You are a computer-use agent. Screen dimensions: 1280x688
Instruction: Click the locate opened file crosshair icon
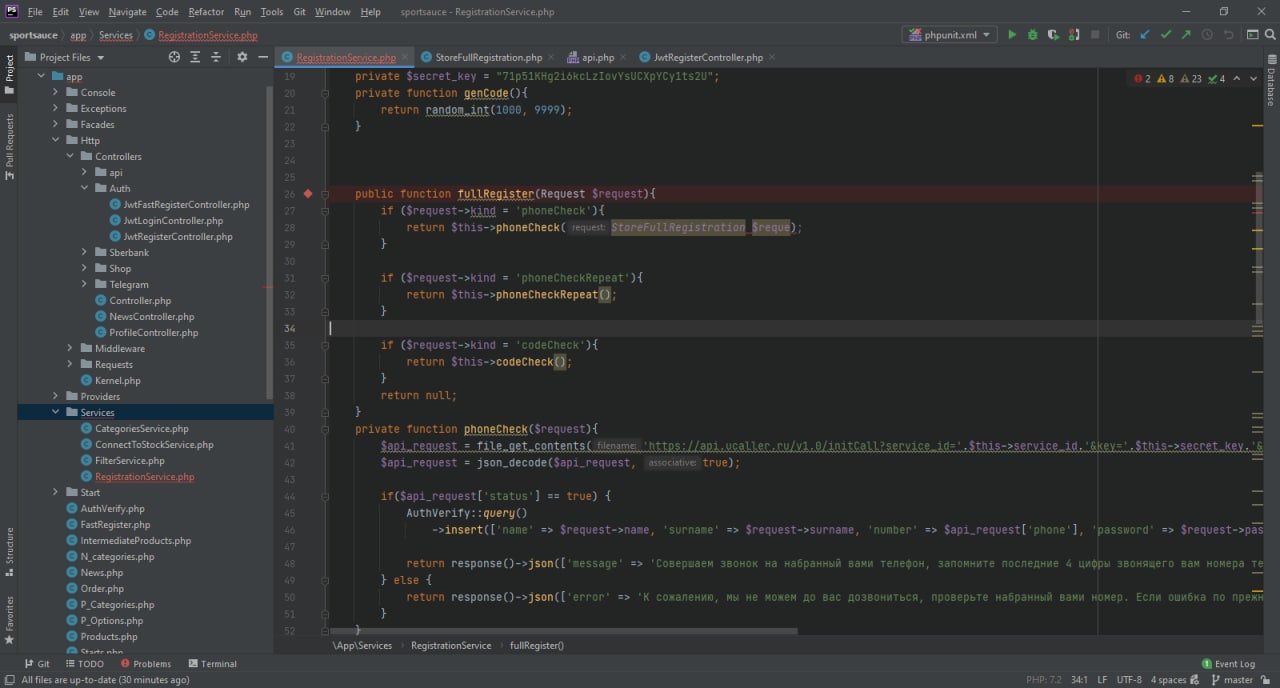pyautogui.click(x=174, y=57)
